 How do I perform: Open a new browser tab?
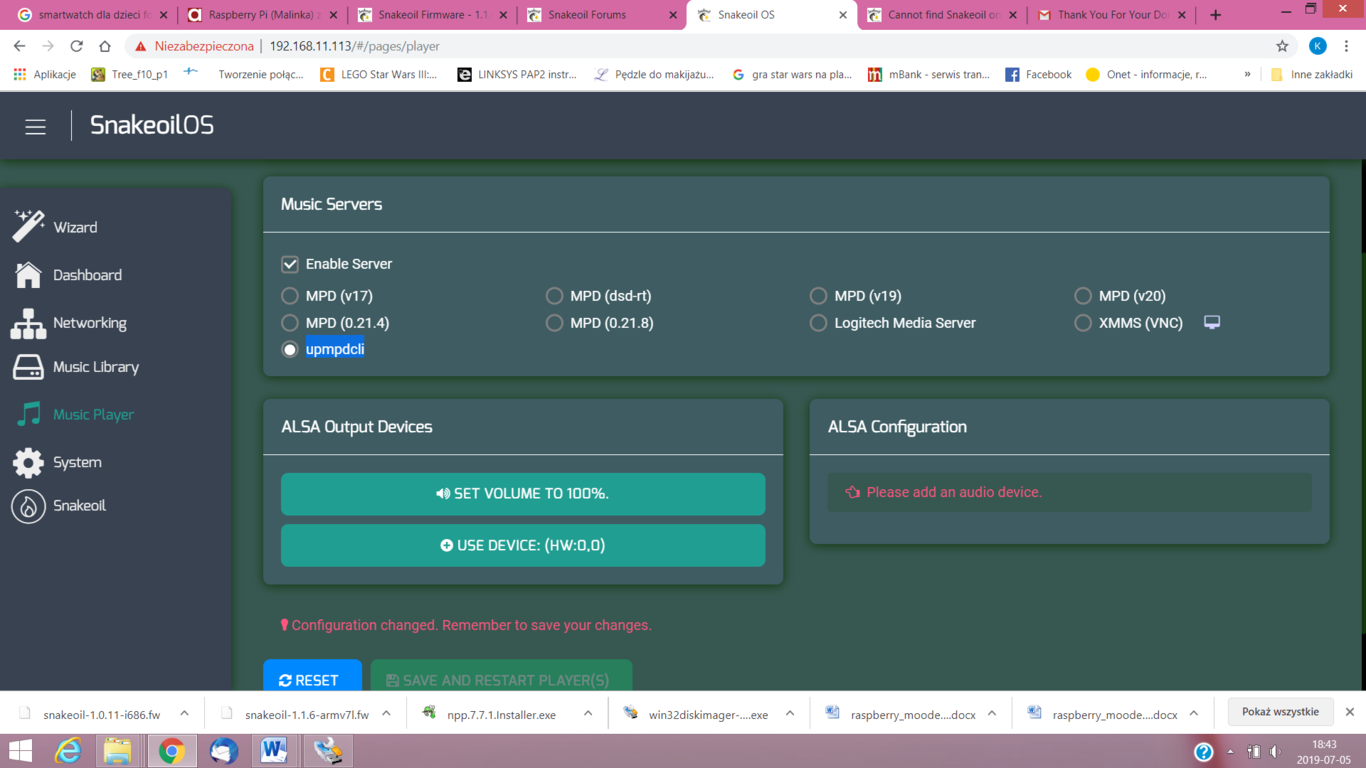click(1215, 15)
